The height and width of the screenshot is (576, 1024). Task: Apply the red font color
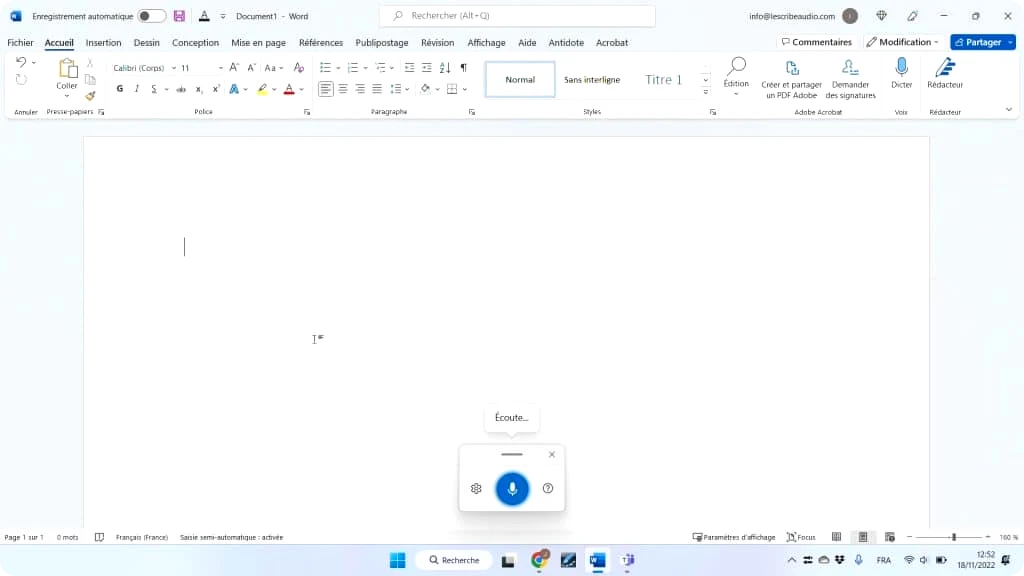tap(289, 89)
